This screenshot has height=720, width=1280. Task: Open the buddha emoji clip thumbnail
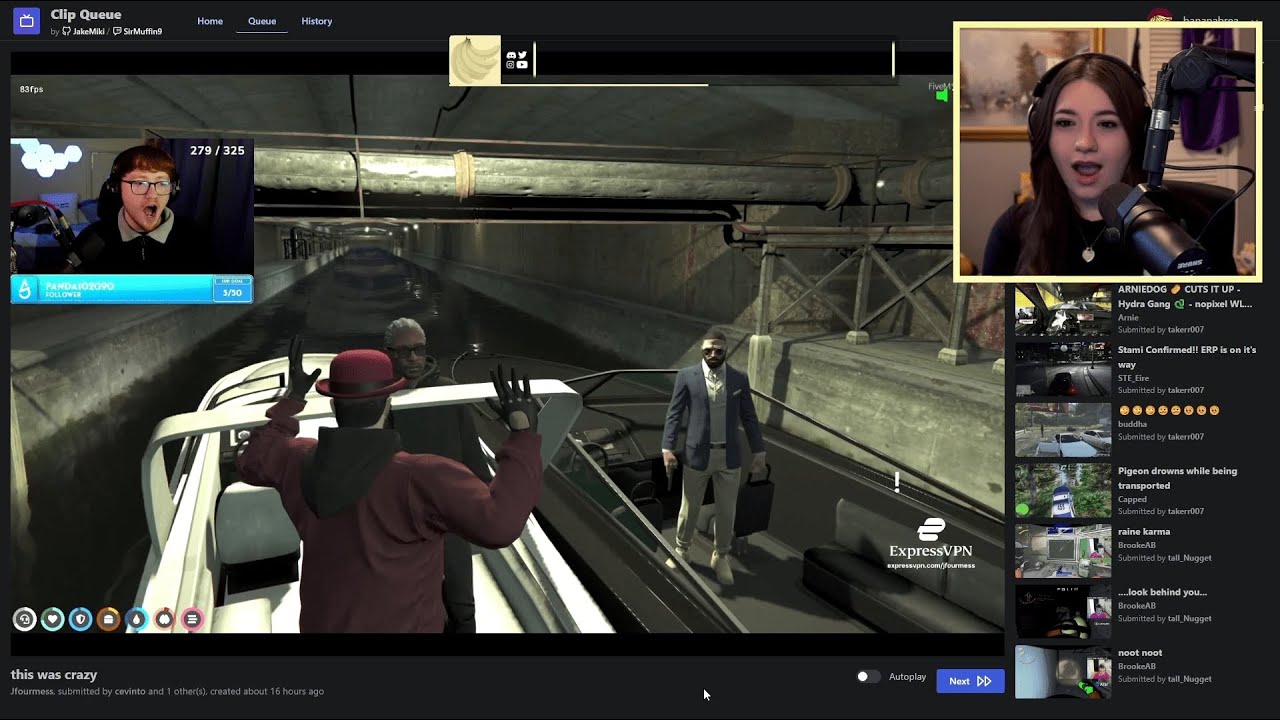[x=1063, y=430]
